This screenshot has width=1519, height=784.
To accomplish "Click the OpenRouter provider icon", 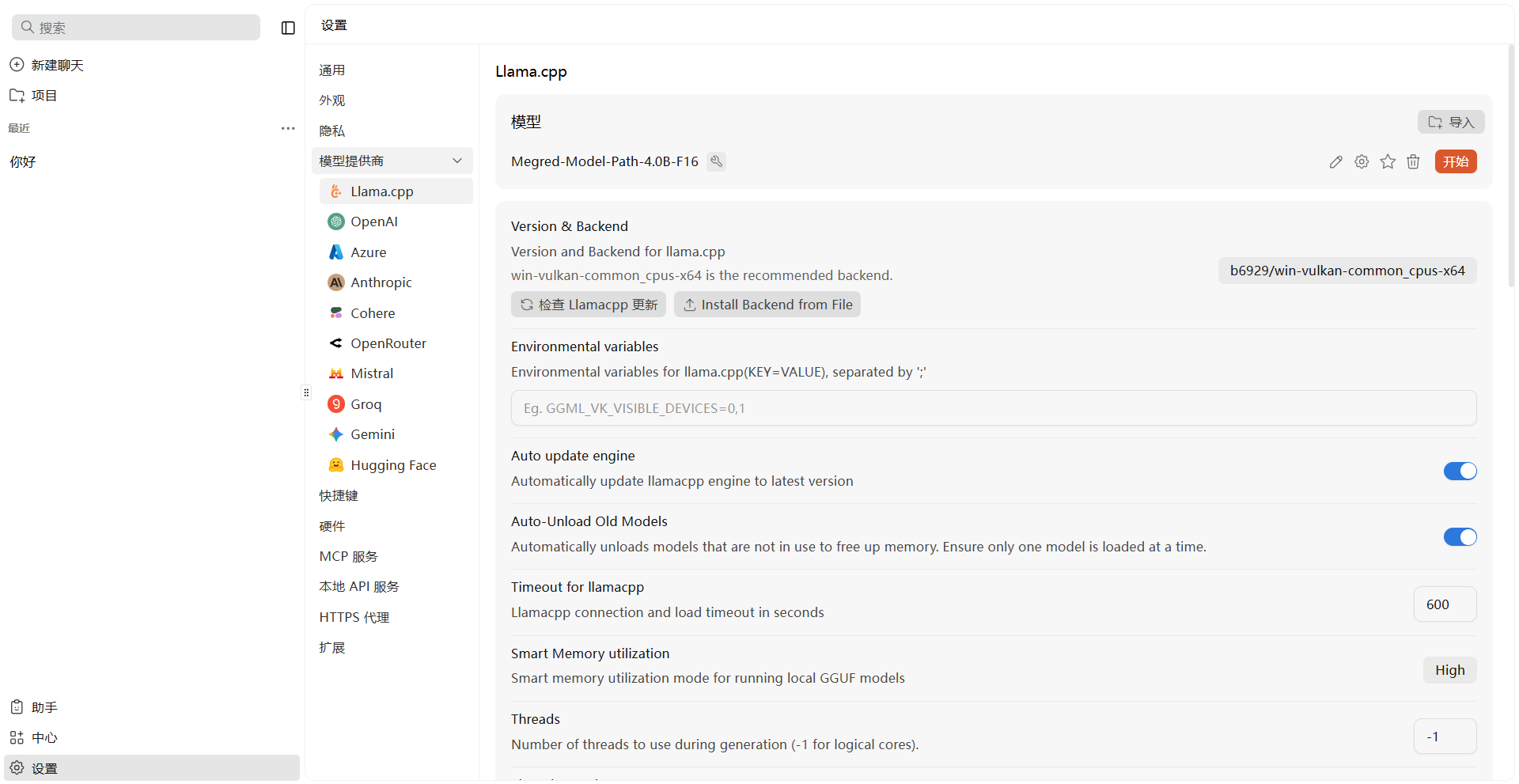I will pos(336,343).
